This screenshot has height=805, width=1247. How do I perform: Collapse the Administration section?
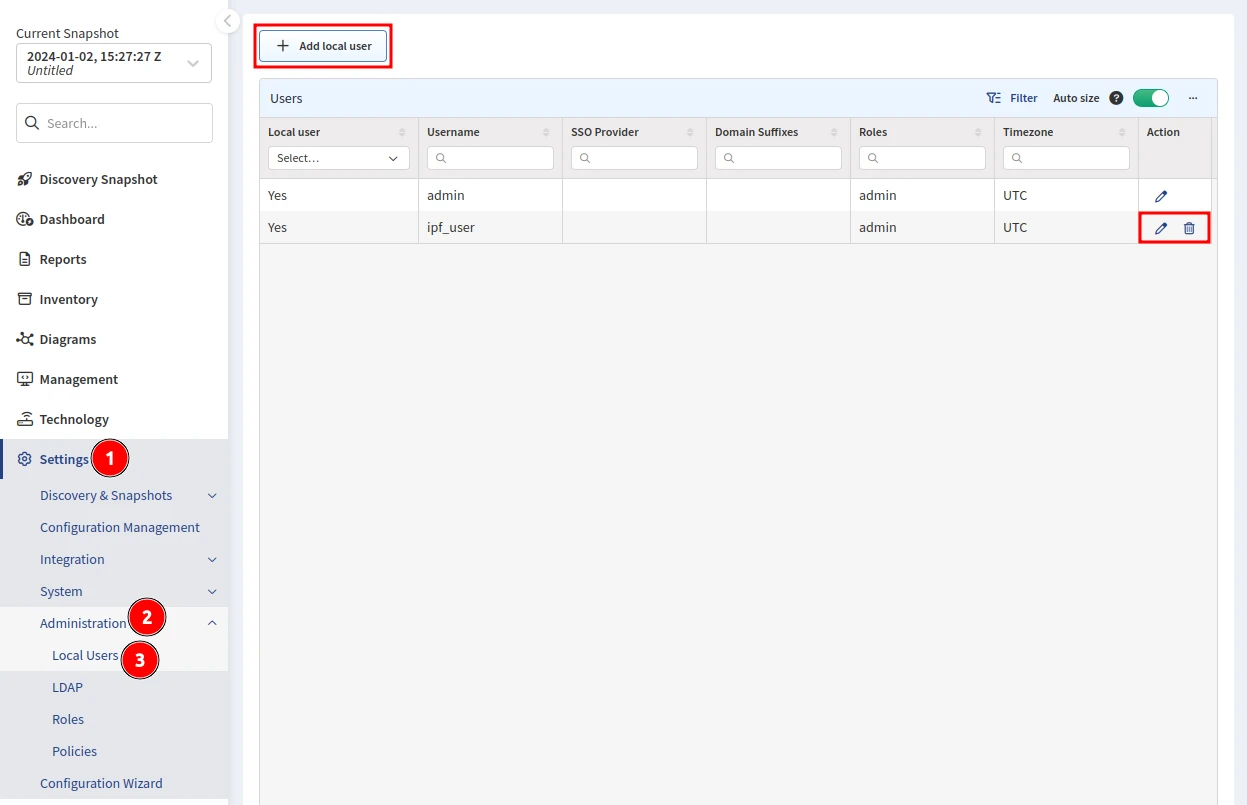(212, 623)
